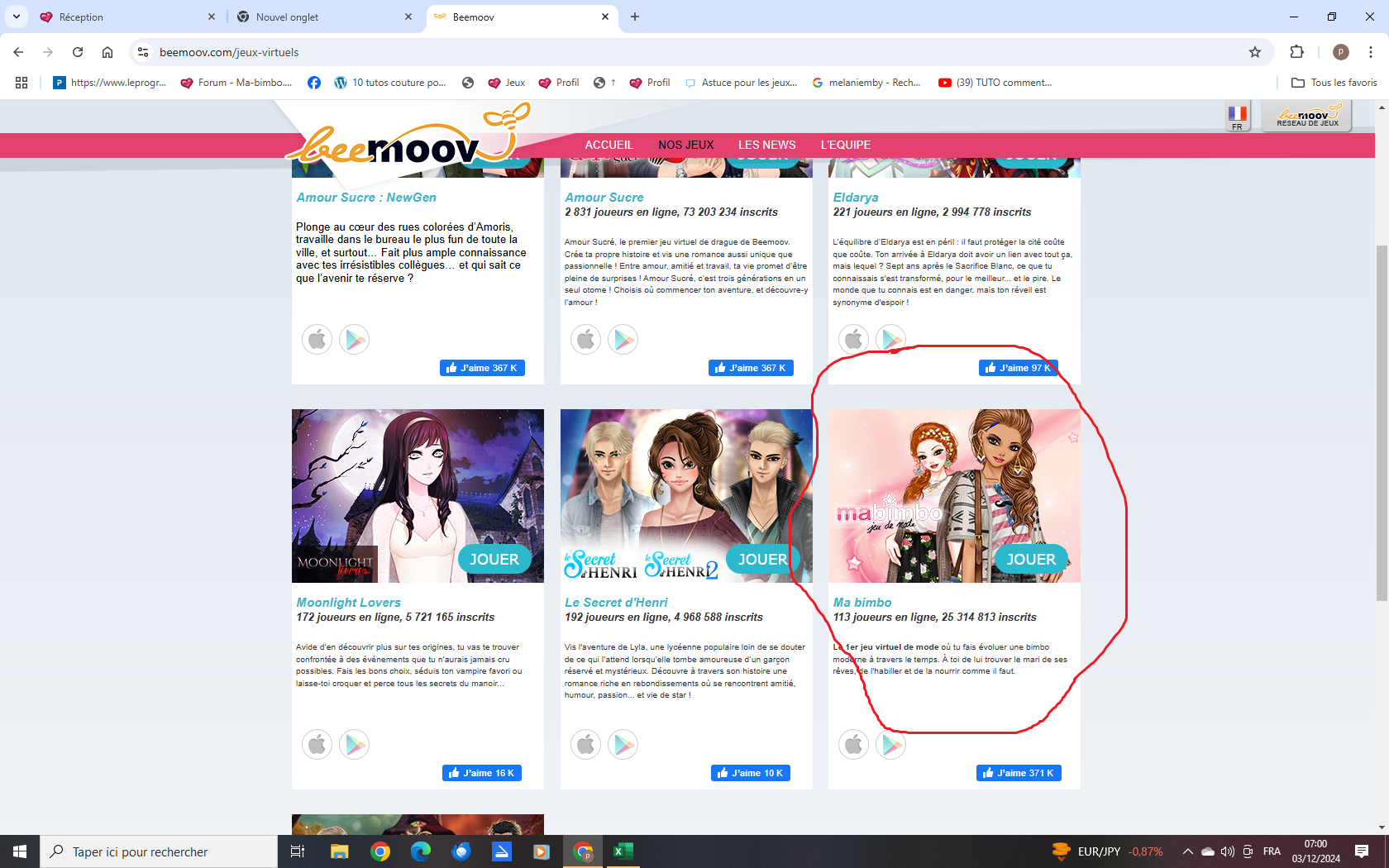This screenshot has width=1389, height=868.
Task: Open App Store icon for Moonlight Lovers
Action: coord(317,744)
